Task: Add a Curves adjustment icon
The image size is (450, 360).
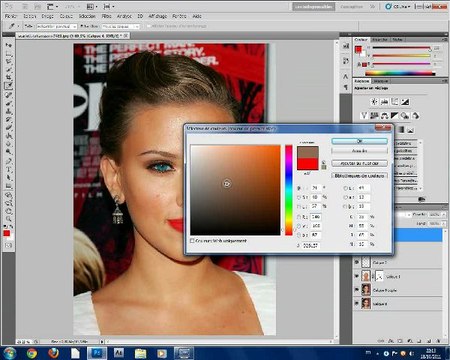Action: [395, 102]
